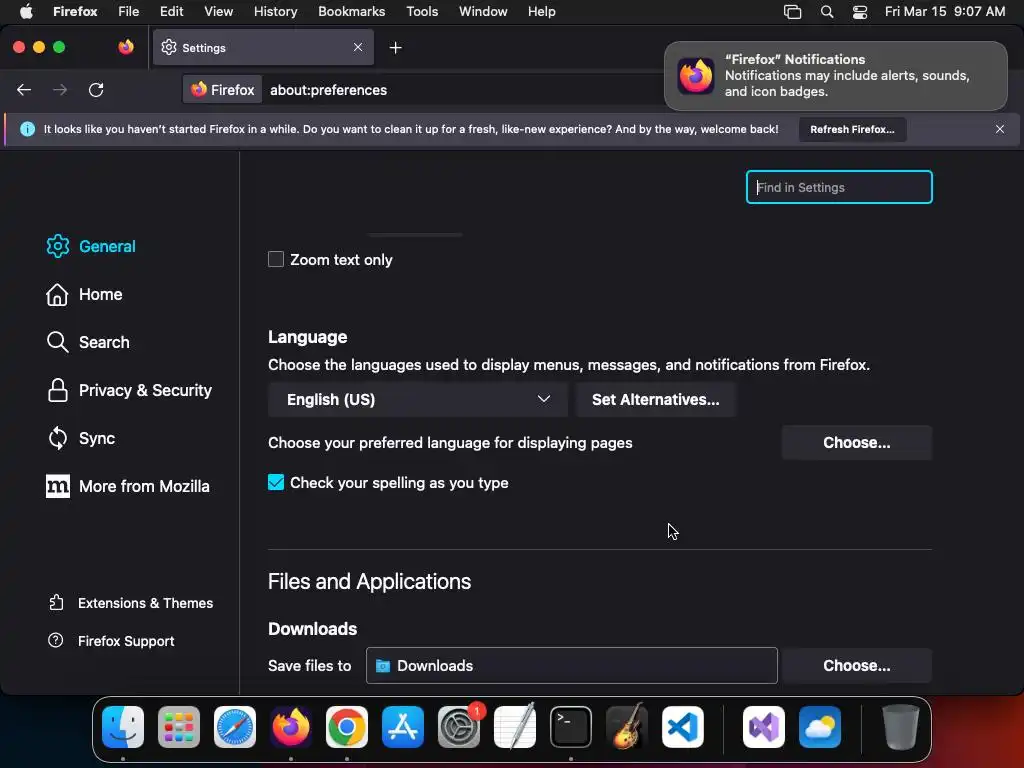Go back with the back arrow
The width and height of the screenshot is (1024, 768).
(24, 90)
